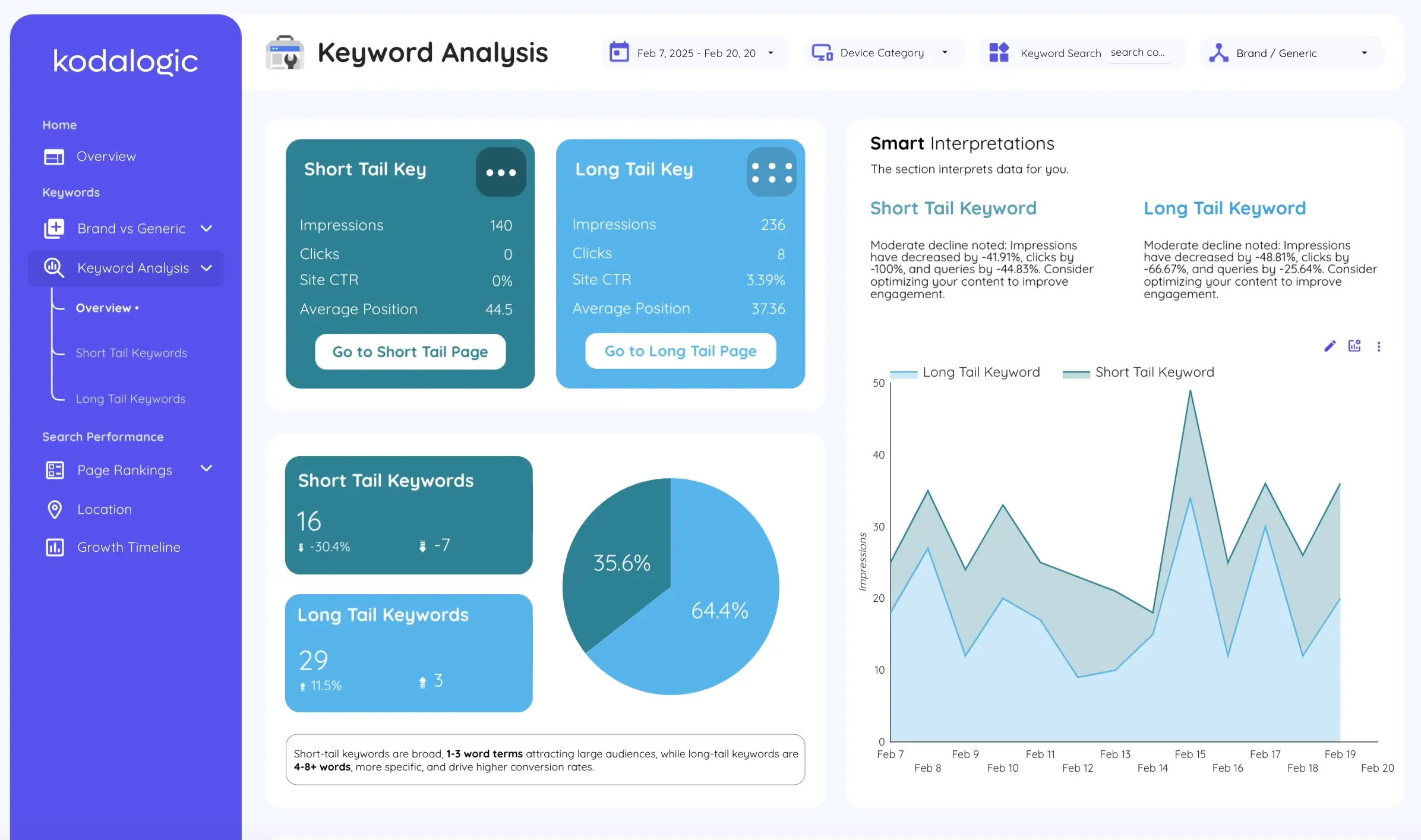Click the up arrow beside 11.5%

(x=302, y=686)
